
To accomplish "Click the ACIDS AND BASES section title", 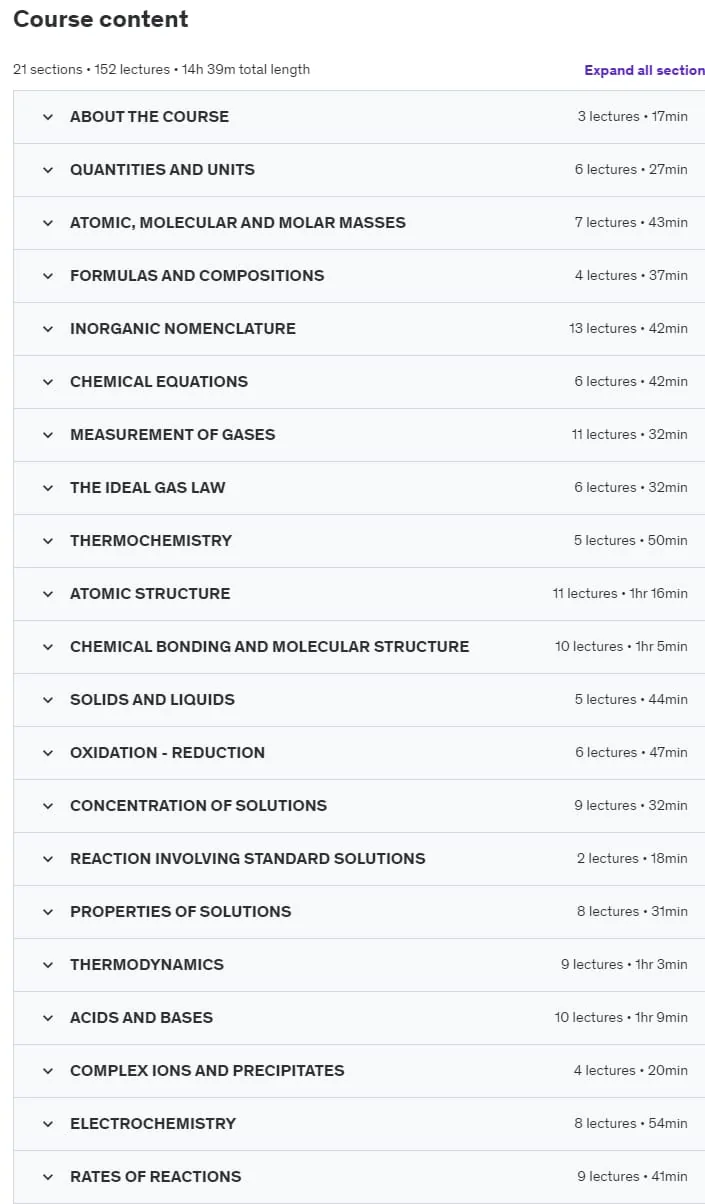I will (141, 1017).
